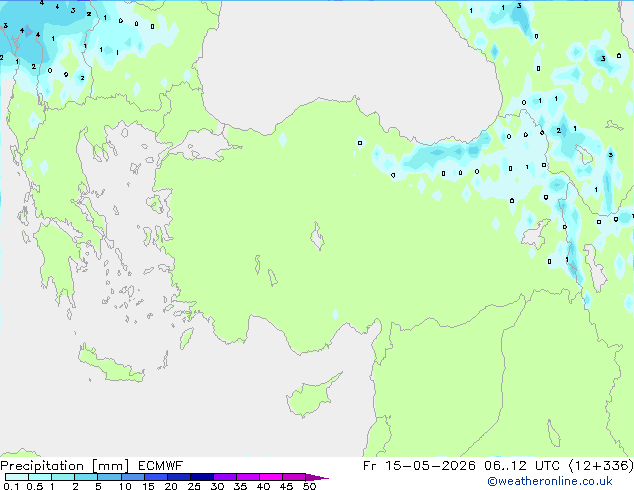
Task: Select the 45–50 mm legend swatch
Action: click(294, 477)
